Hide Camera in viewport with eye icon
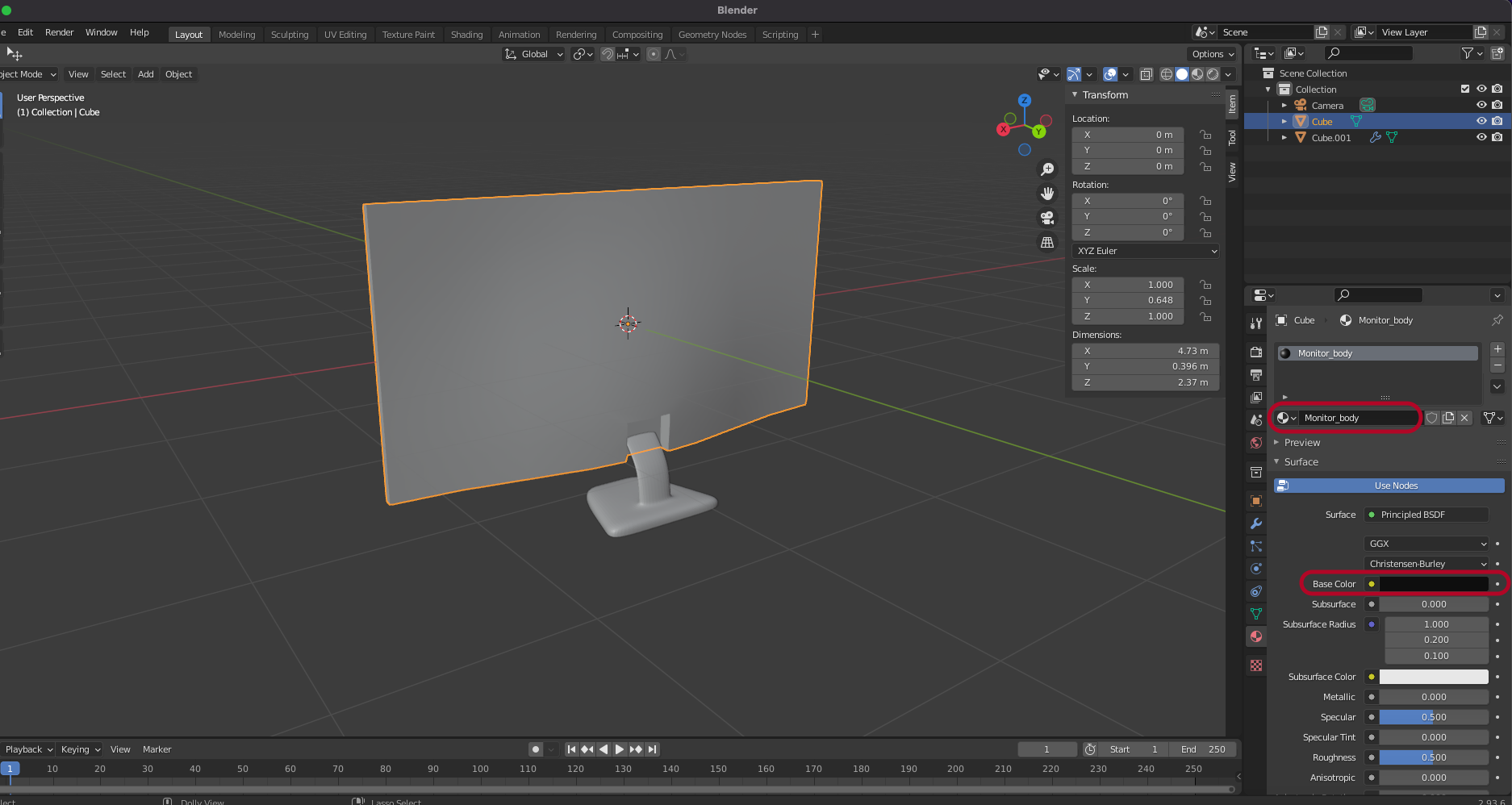Viewport: 1512px width, 805px height. tap(1481, 106)
